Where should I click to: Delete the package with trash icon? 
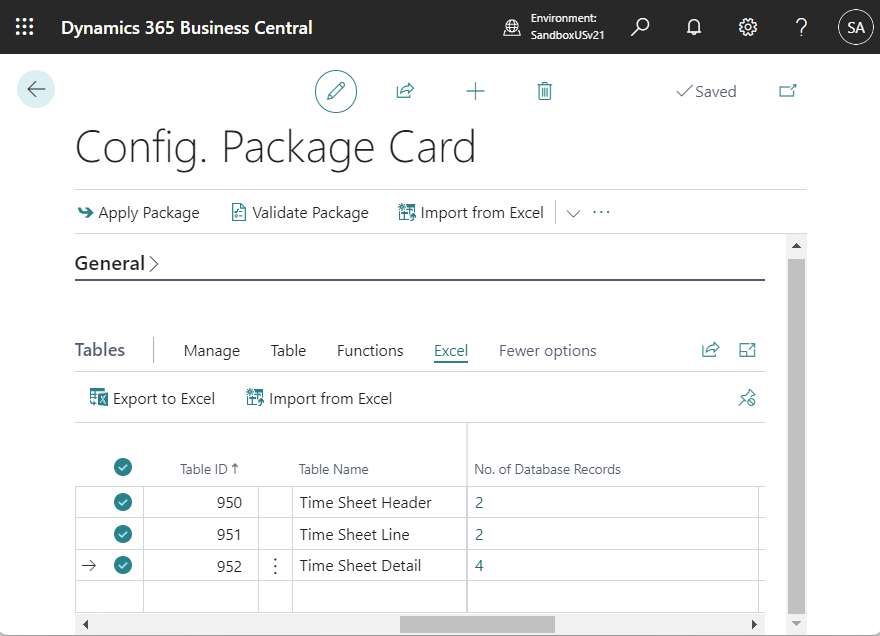tap(544, 91)
